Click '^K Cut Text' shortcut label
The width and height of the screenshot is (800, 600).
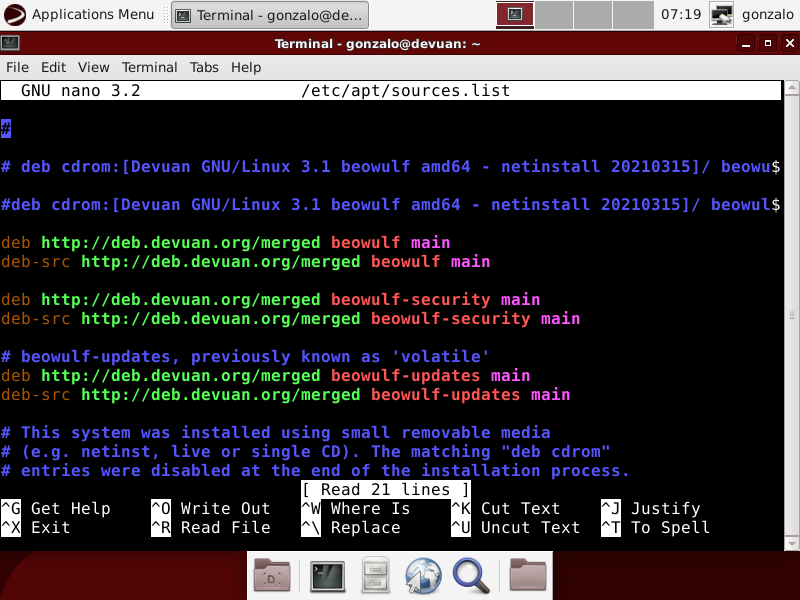pyautogui.click(x=506, y=509)
